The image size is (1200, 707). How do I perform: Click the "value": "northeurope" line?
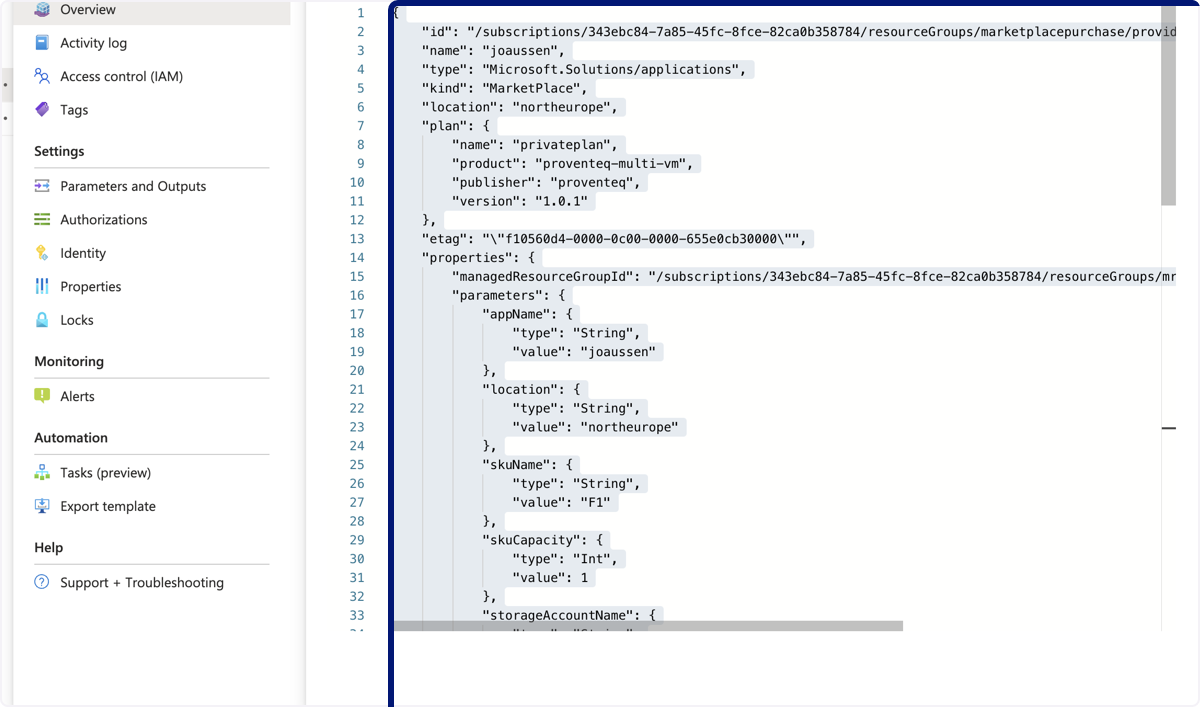click(x=598, y=427)
